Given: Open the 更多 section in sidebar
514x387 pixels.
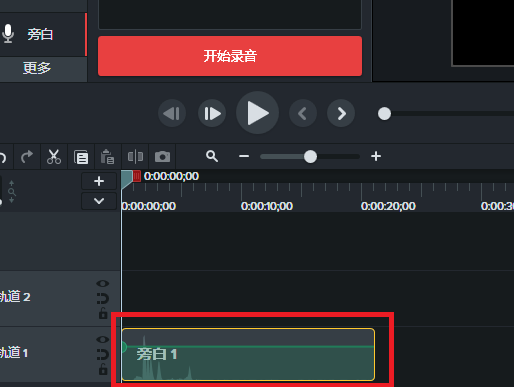Looking at the screenshot, I should tap(37, 68).
